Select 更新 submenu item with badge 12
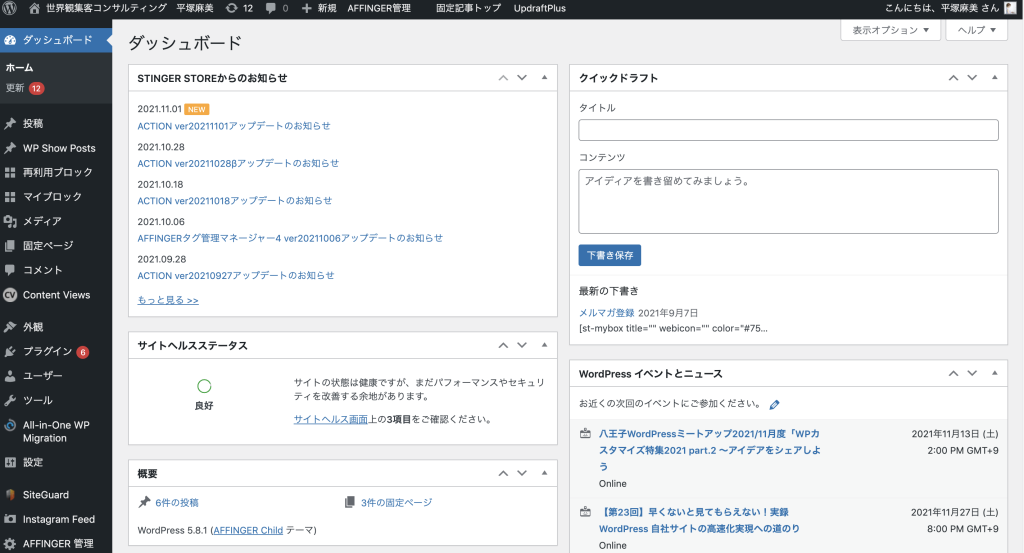The width and height of the screenshot is (1024, 553). (25, 88)
